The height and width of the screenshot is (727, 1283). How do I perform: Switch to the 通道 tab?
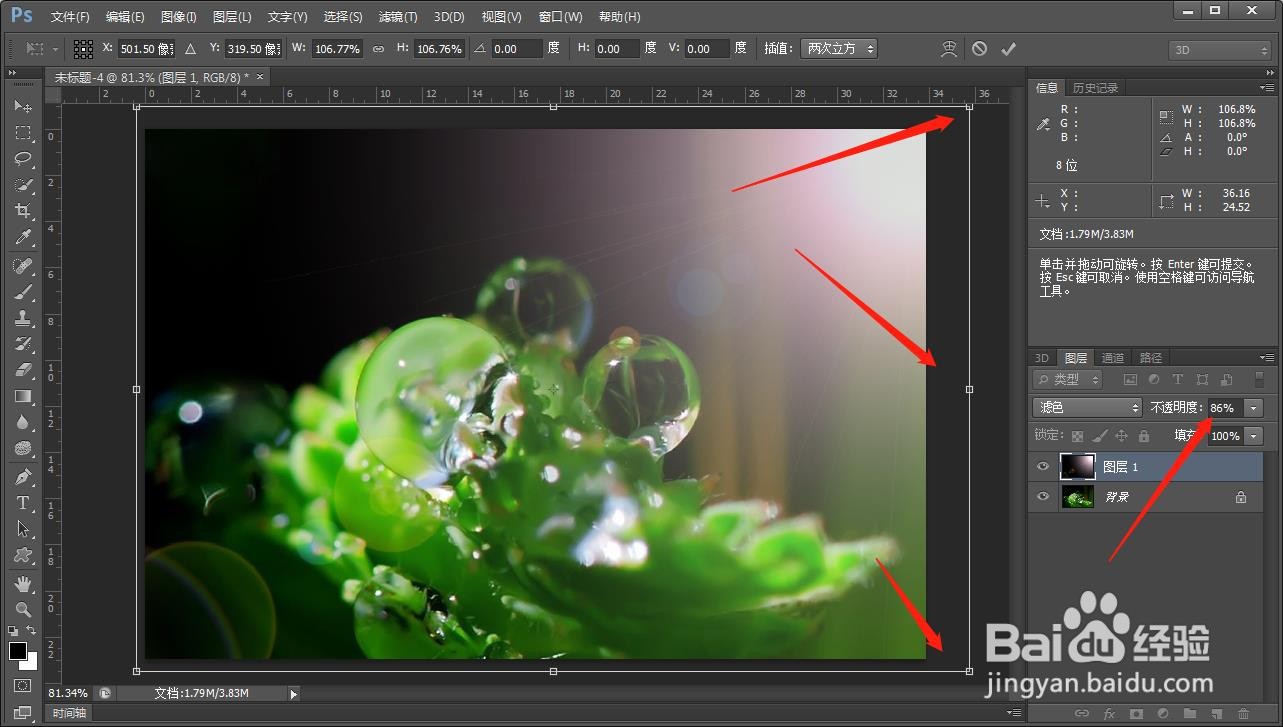tap(1113, 357)
